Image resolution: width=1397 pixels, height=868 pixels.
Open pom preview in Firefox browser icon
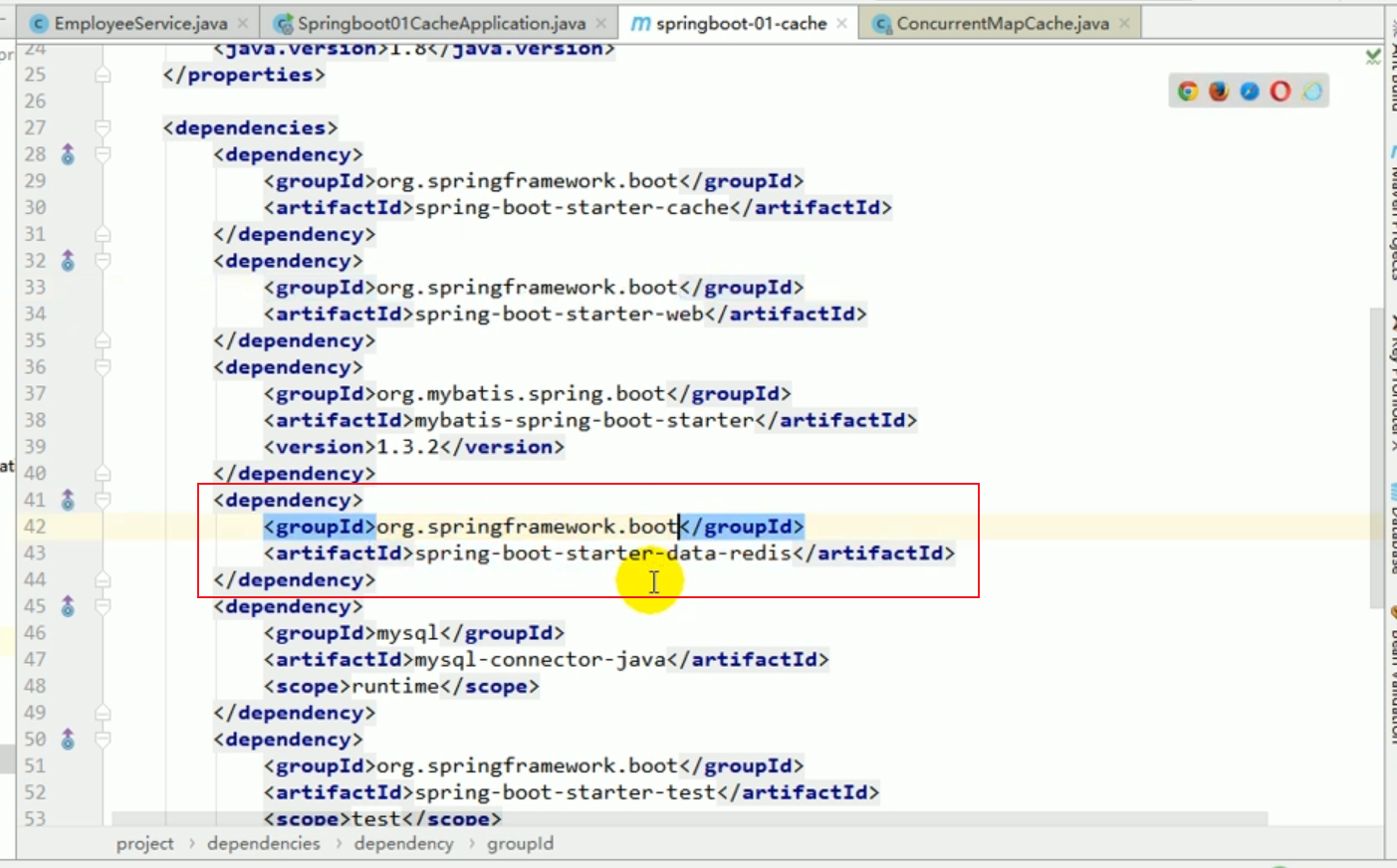coord(1219,92)
